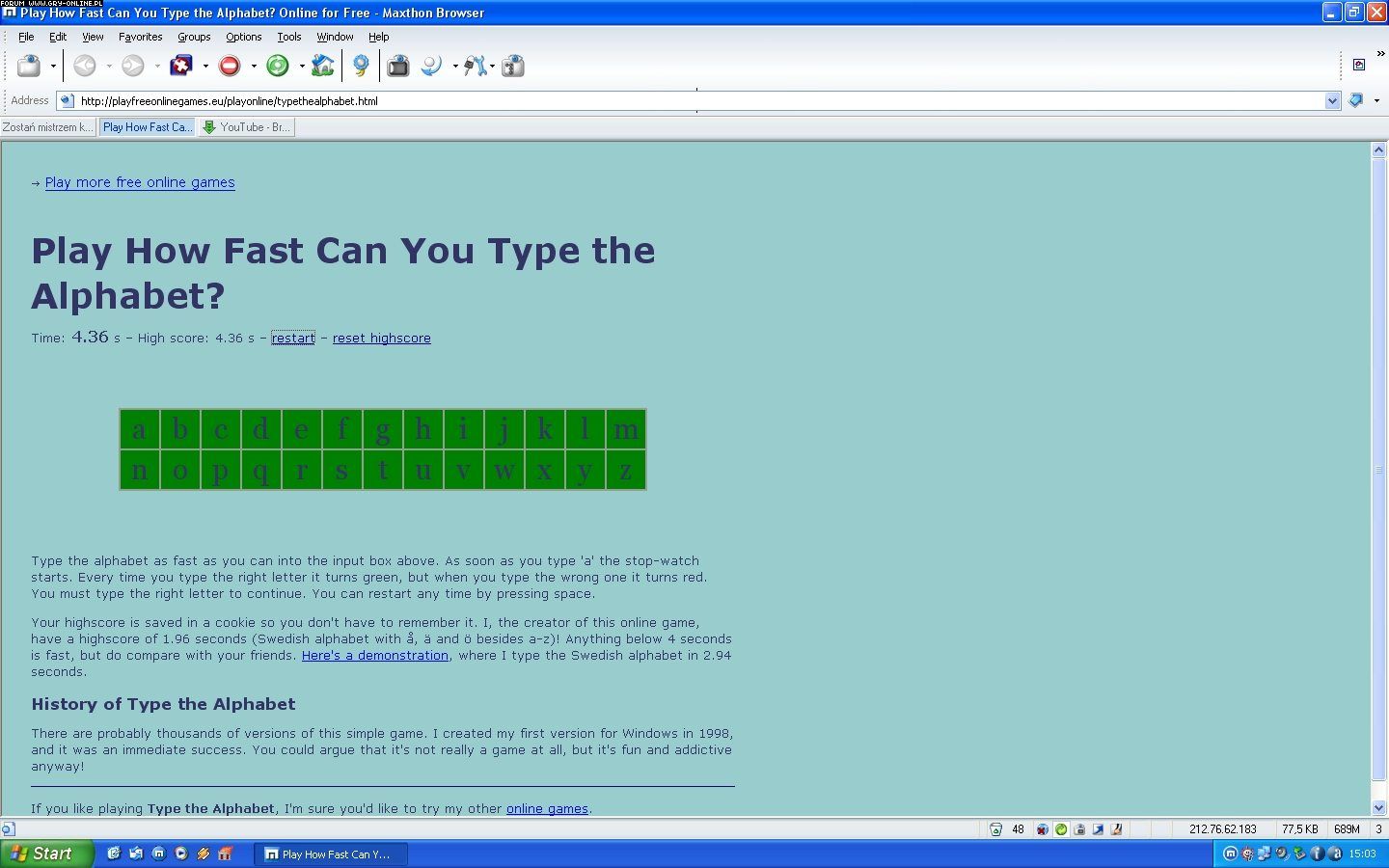Image resolution: width=1389 pixels, height=868 pixels.
Task: Stop page loading with the red Stop icon
Action: coord(230,66)
